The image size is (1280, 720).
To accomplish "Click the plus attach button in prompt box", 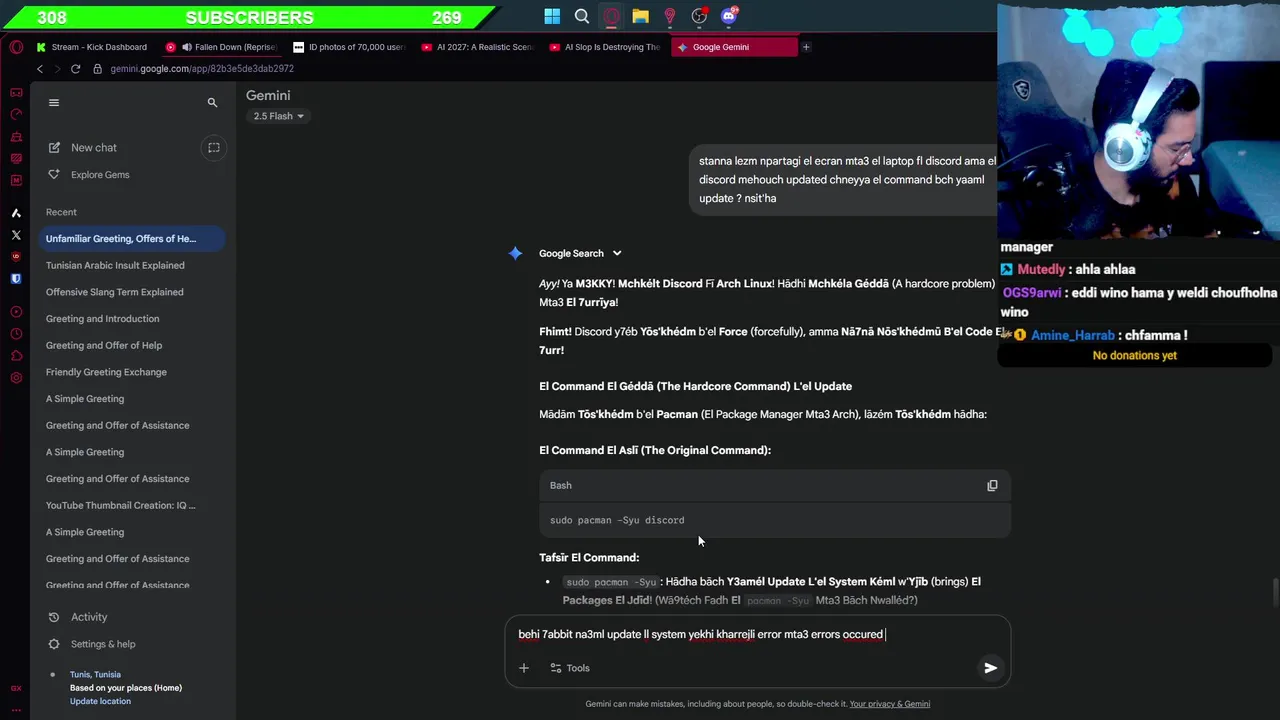I will 523,668.
